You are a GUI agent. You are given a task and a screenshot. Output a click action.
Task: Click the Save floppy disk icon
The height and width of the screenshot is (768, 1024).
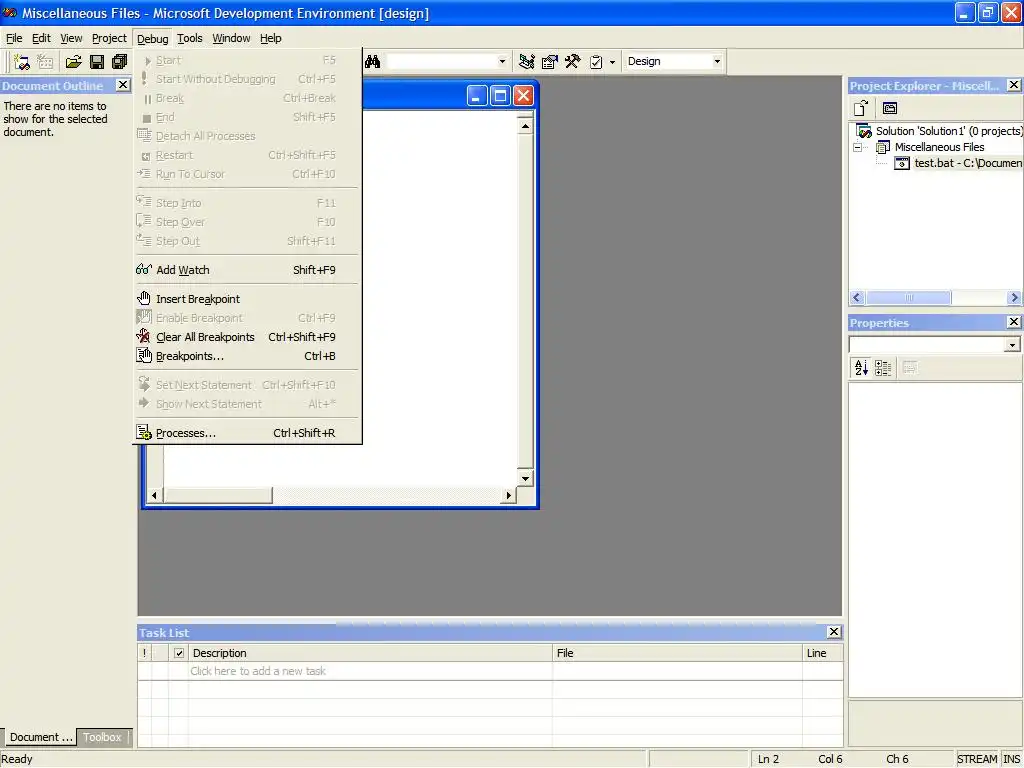(x=97, y=61)
